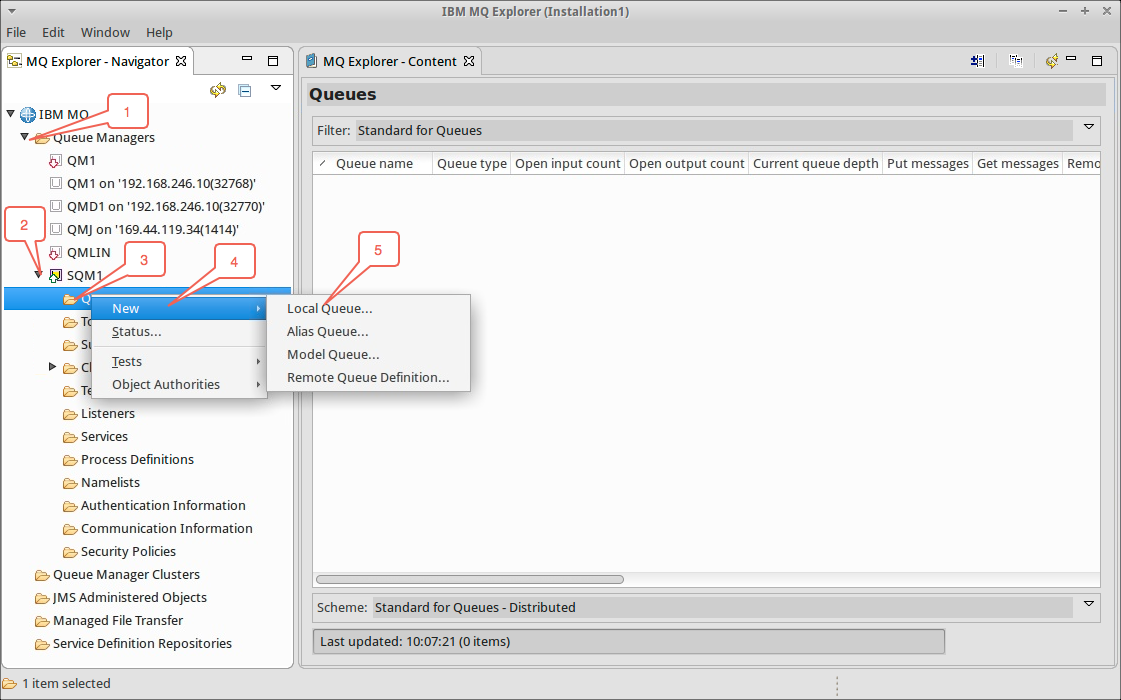Choose Alias Queue... from the submenu
The image size is (1121, 700).
[x=368, y=332]
